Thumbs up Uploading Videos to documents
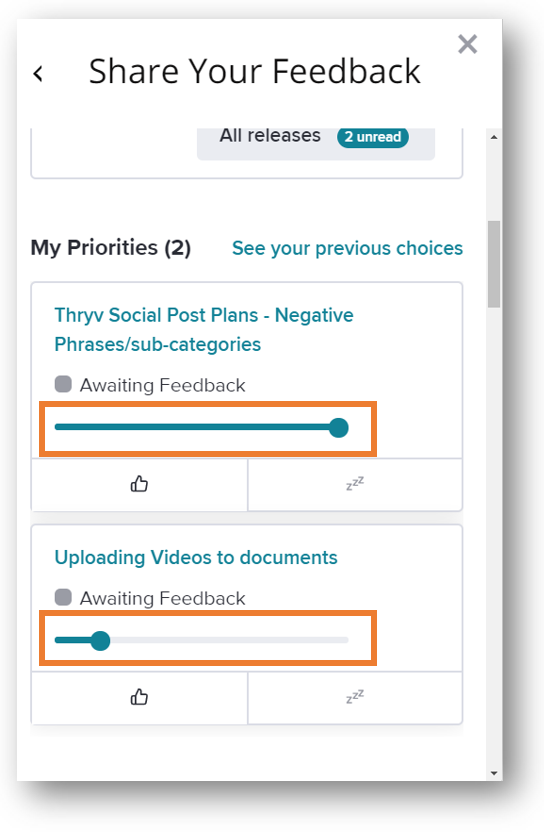The height and width of the screenshot is (836, 544). tap(139, 697)
